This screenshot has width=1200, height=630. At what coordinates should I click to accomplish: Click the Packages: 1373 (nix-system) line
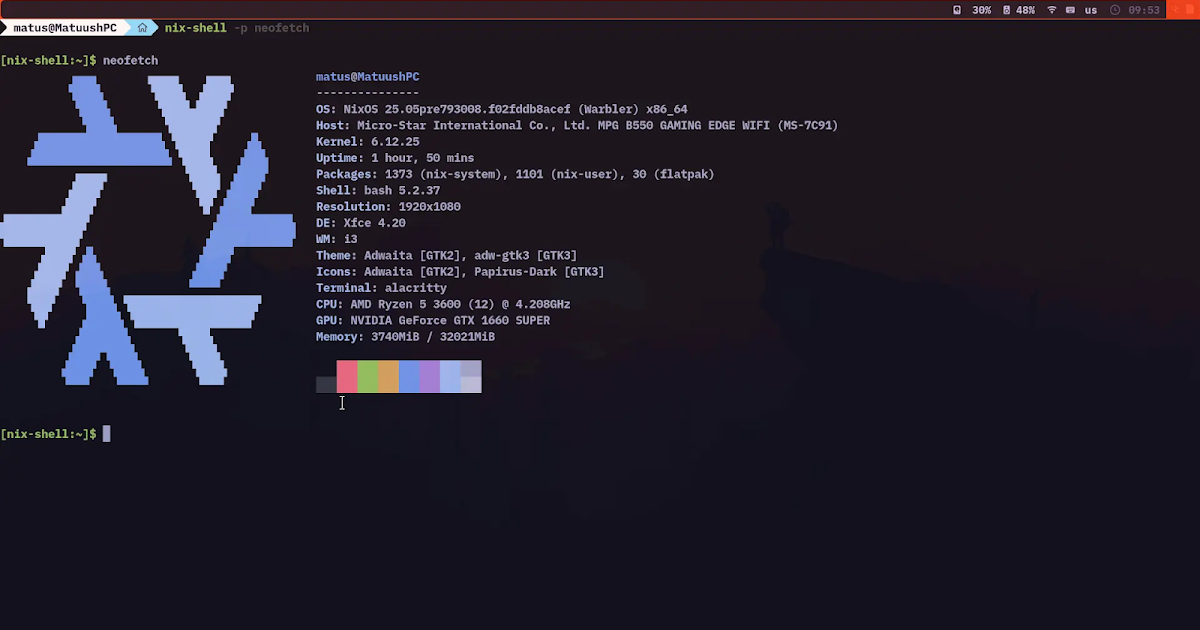(x=515, y=174)
